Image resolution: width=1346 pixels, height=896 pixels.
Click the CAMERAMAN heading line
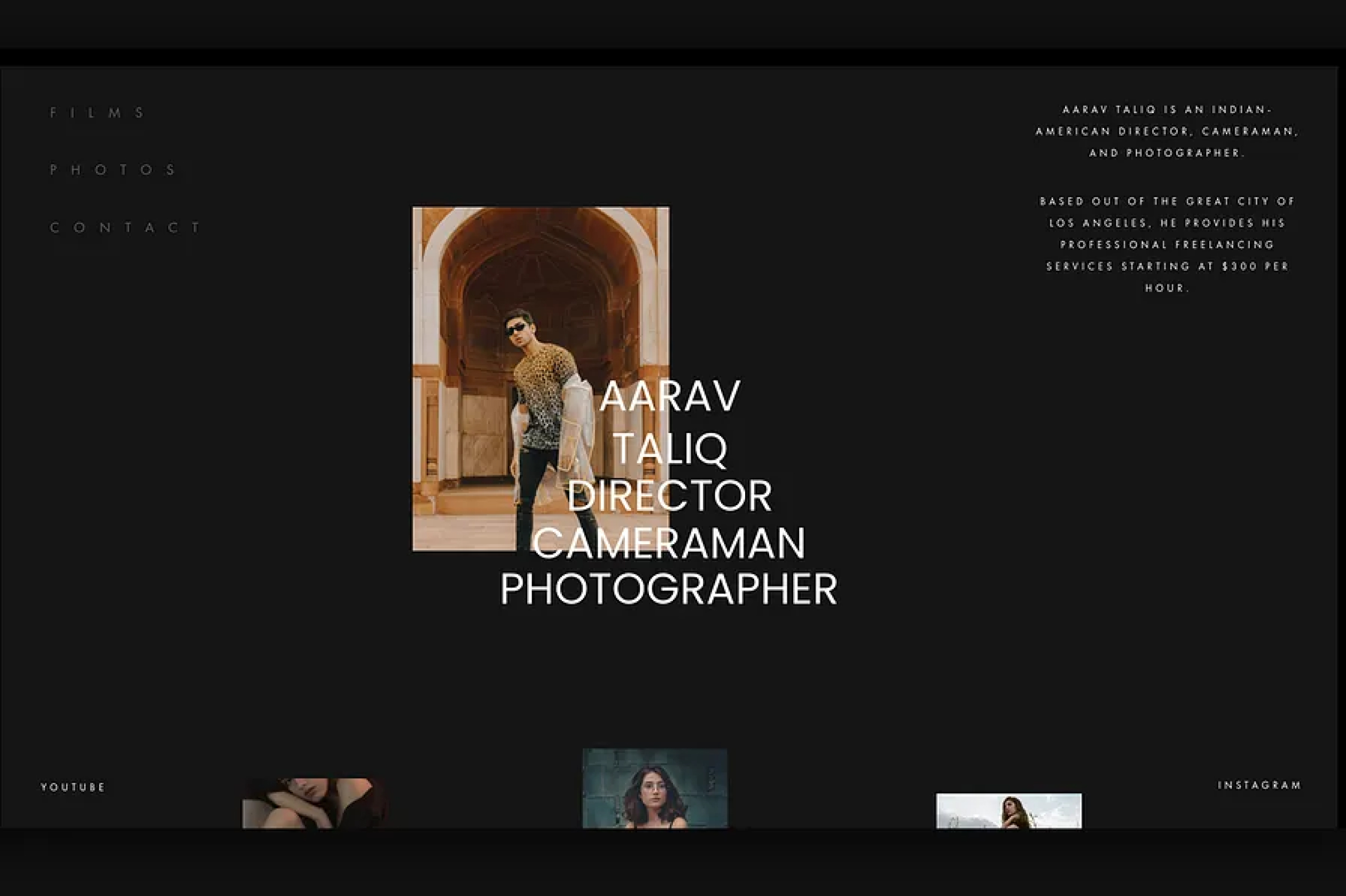pyautogui.click(x=670, y=544)
